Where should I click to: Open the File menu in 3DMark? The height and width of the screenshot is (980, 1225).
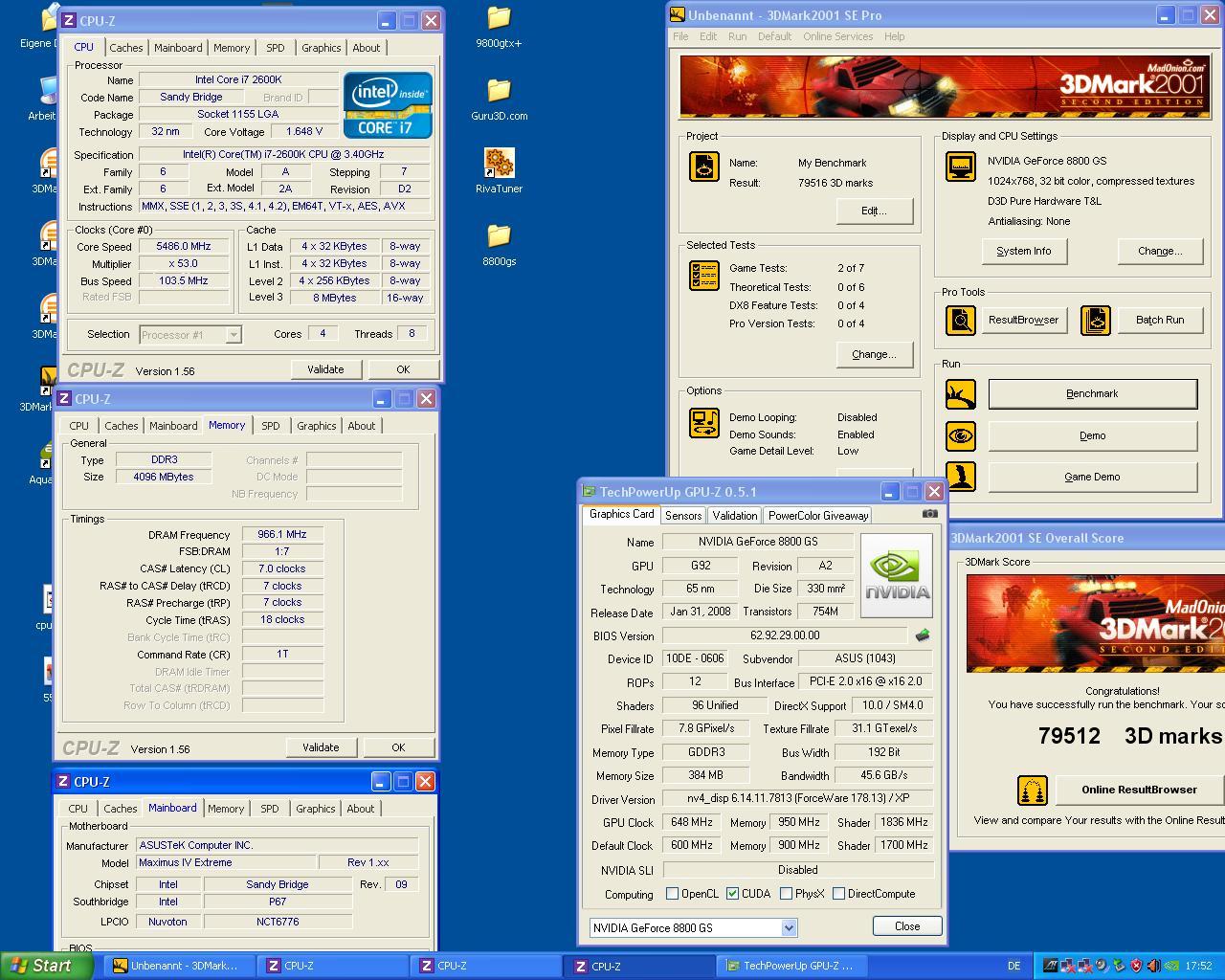pyautogui.click(x=680, y=36)
